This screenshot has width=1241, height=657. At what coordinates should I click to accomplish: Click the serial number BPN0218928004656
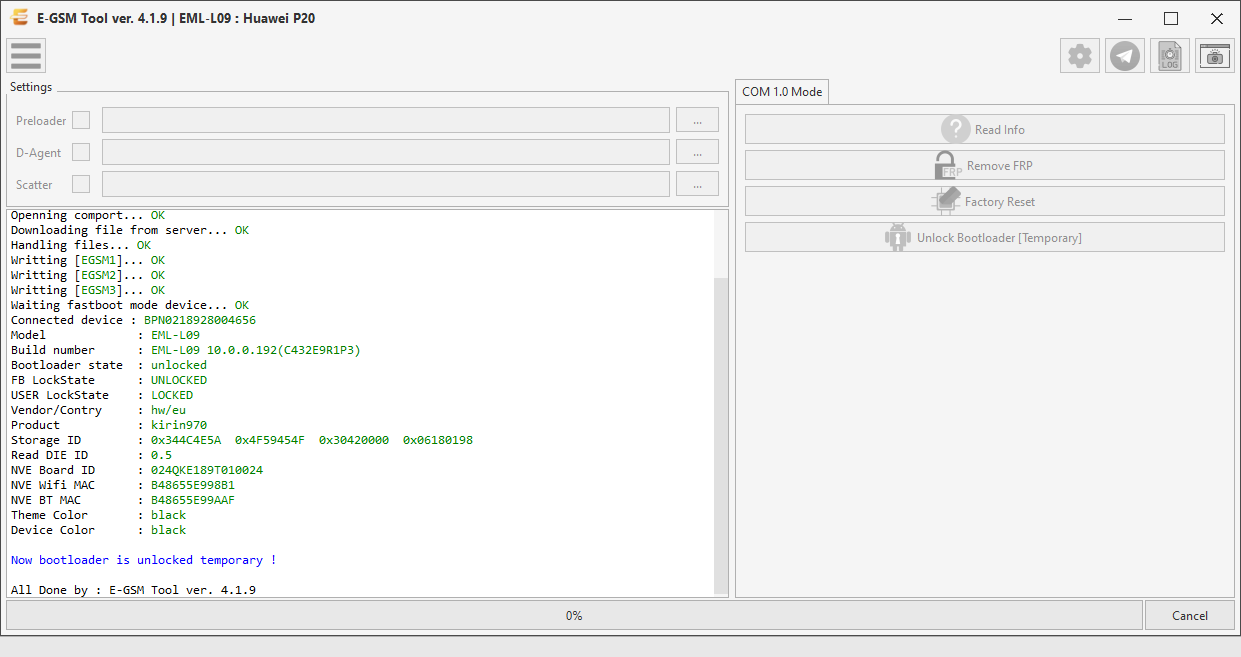click(x=200, y=320)
